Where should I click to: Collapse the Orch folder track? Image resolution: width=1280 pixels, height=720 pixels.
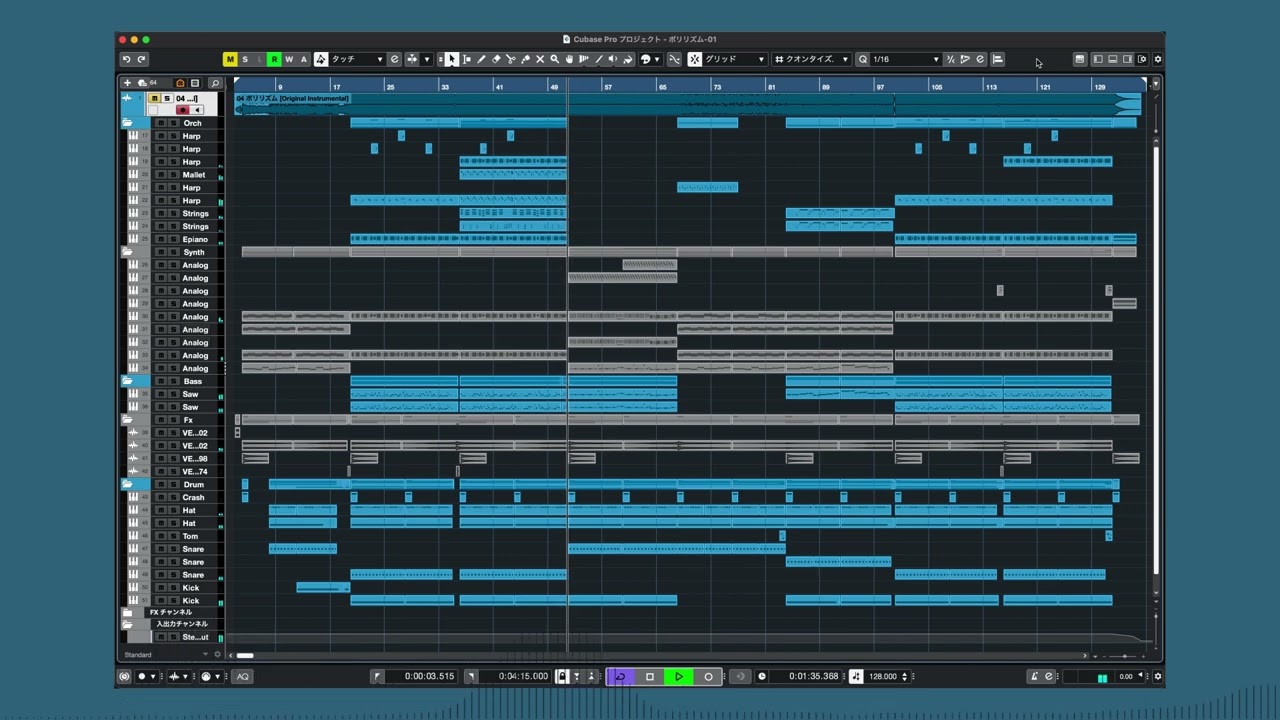pyautogui.click(x=128, y=123)
